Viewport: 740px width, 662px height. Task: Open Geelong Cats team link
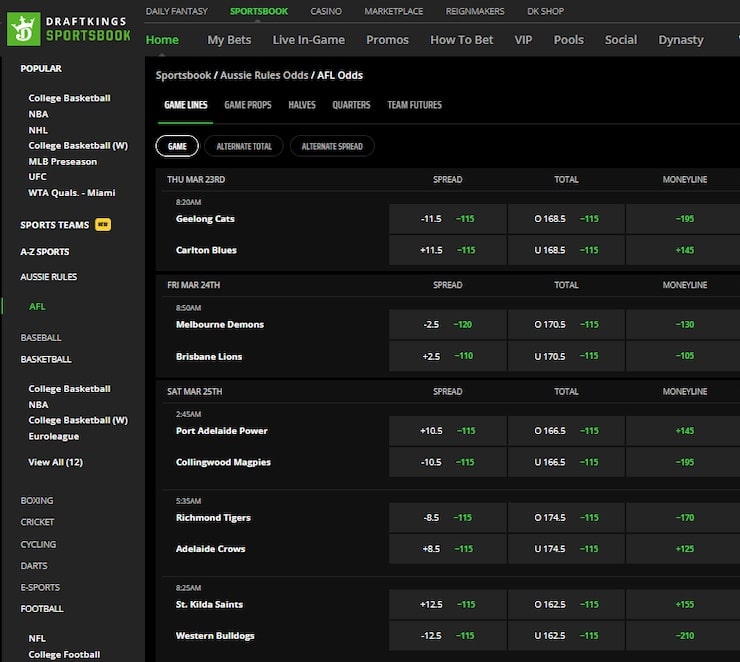(x=205, y=219)
